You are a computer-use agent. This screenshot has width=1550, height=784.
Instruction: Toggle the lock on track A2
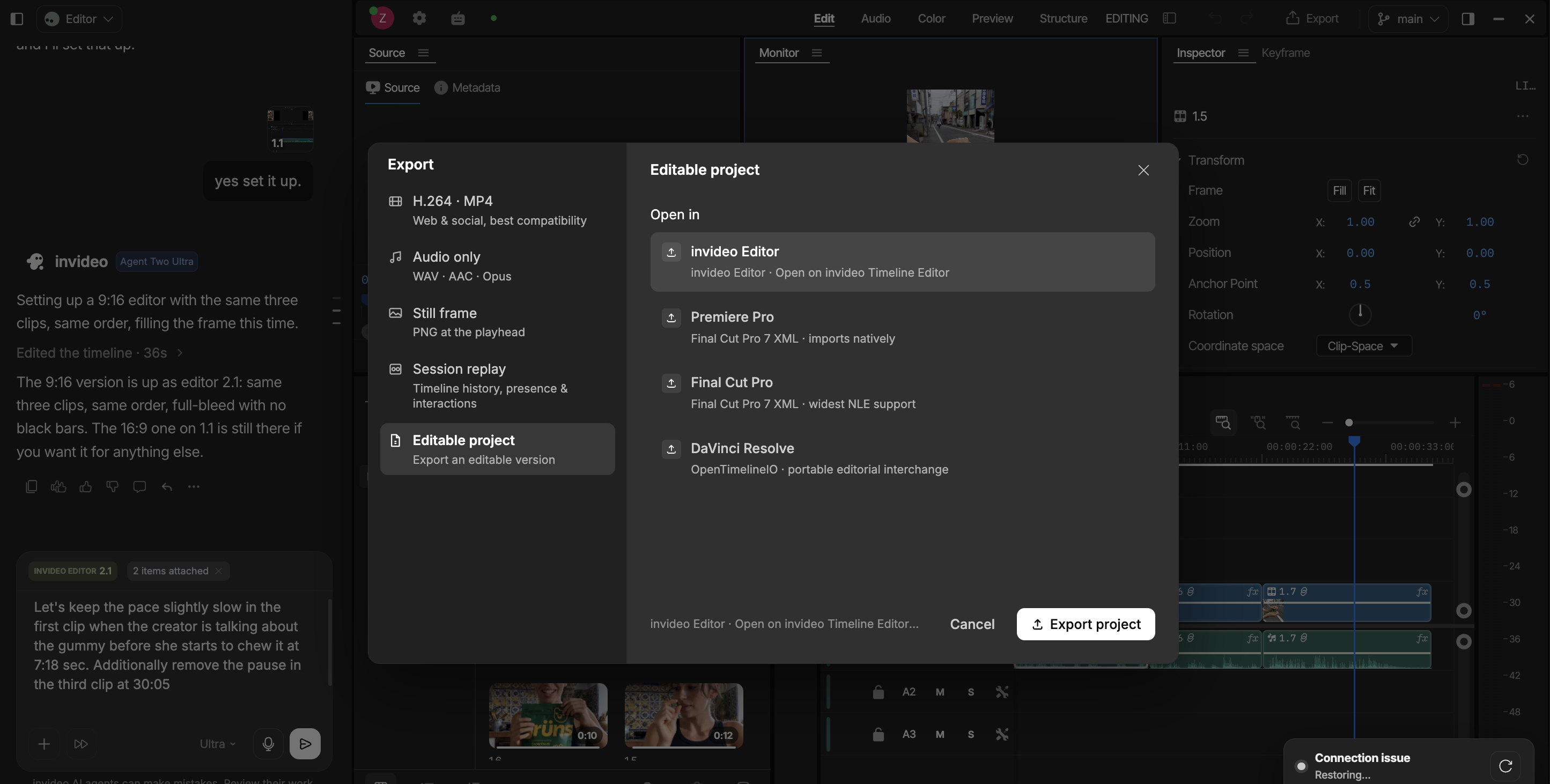click(x=878, y=692)
